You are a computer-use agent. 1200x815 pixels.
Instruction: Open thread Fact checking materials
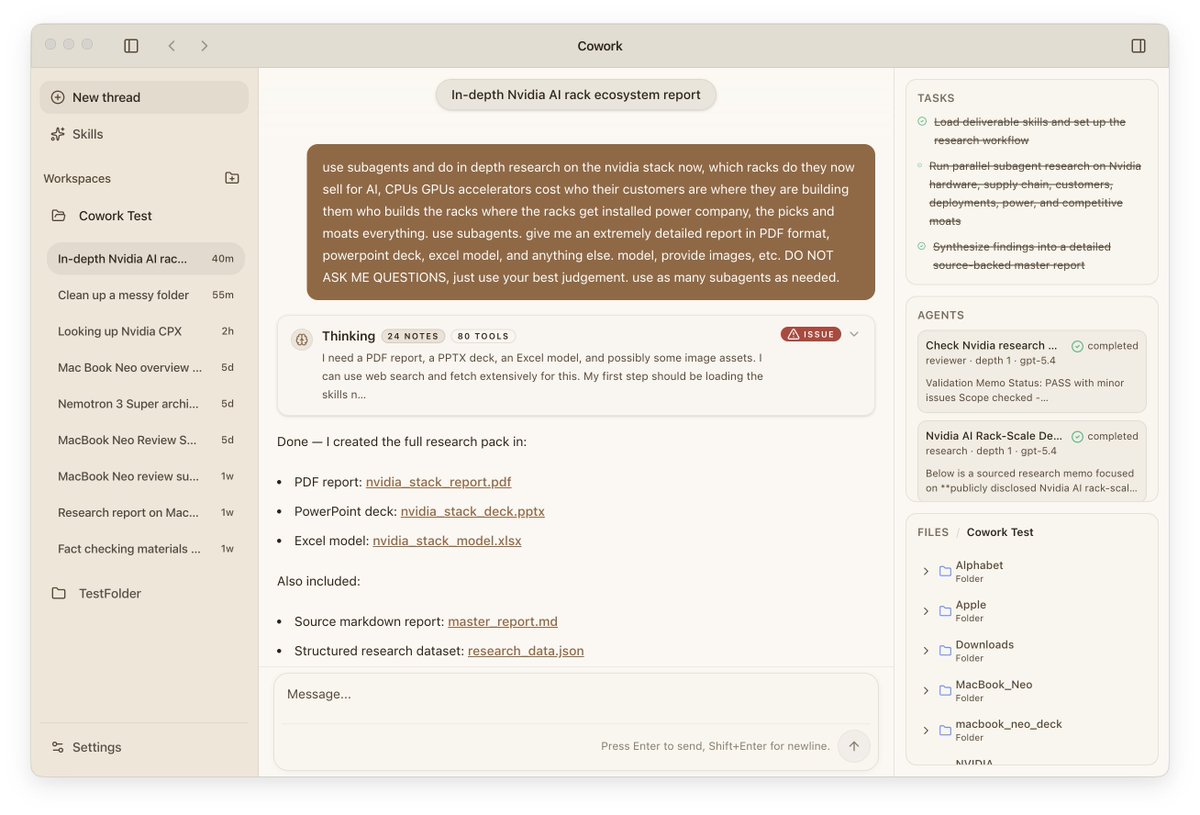tap(146, 548)
